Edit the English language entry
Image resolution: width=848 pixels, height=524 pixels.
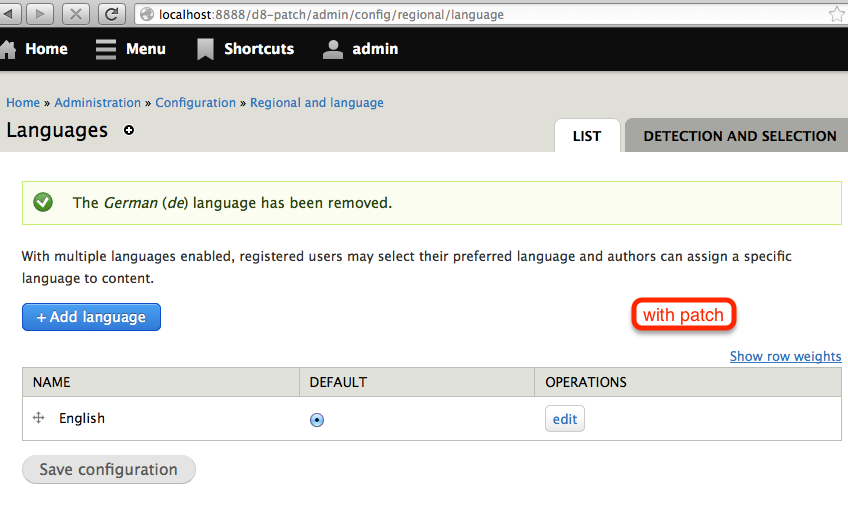click(565, 419)
